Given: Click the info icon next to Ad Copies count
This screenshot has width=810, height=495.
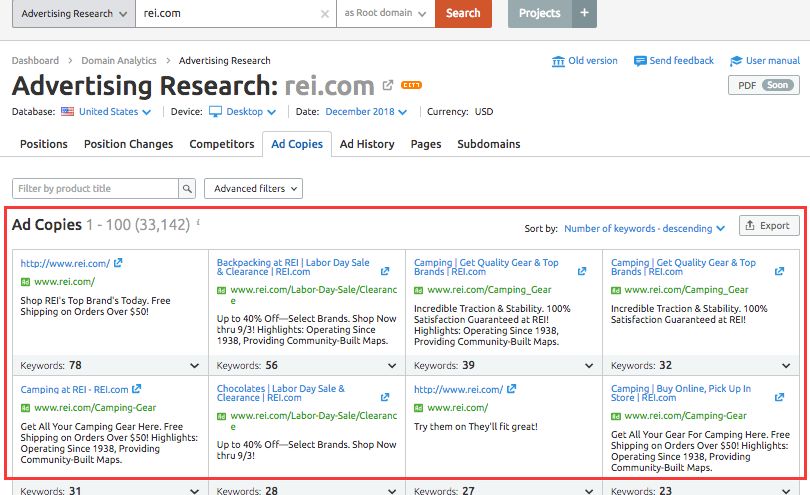Looking at the screenshot, I should [198, 223].
